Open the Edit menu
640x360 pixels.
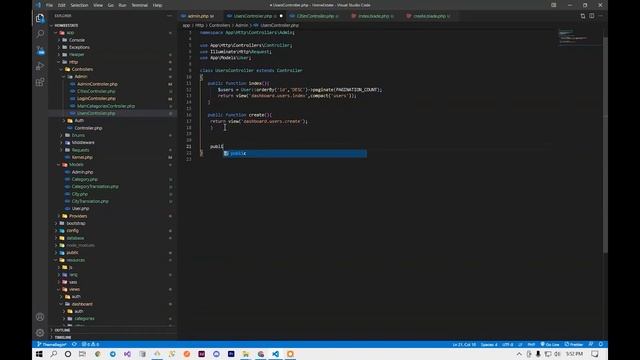[x=62, y=5]
